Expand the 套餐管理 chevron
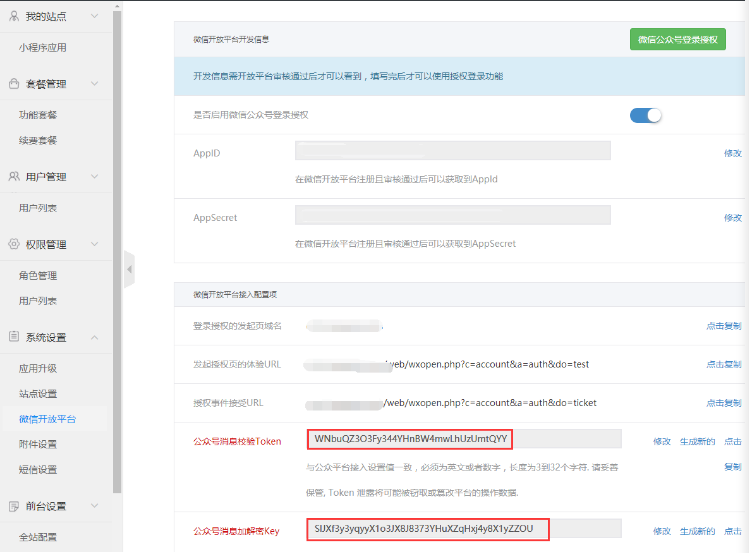The width and height of the screenshot is (749, 553). [95, 84]
